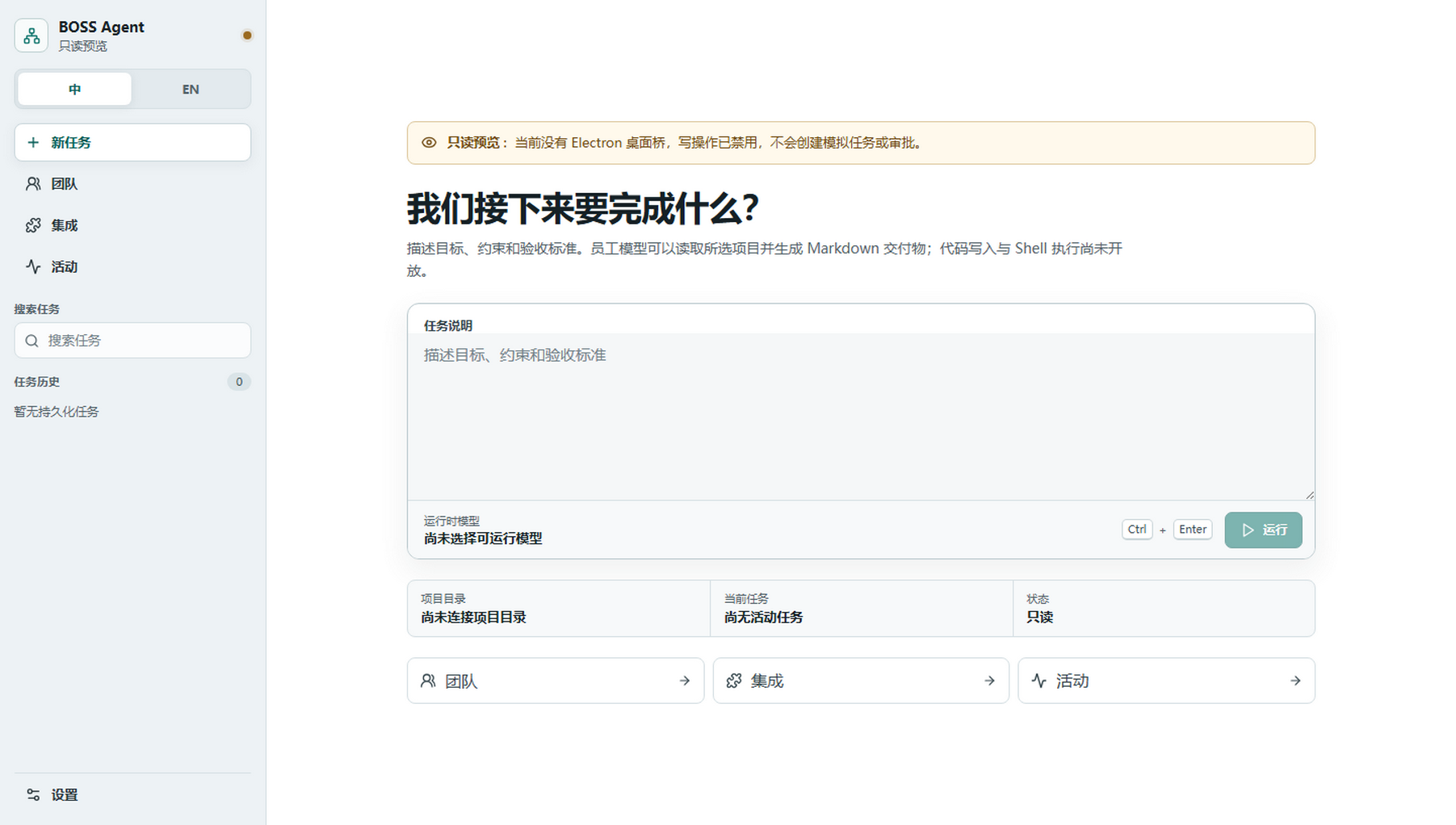Image resolution: width=1456 pixels, height=825 pixels.
Task: Open the 活动 shortcut card
Action: pos(1166,681)
